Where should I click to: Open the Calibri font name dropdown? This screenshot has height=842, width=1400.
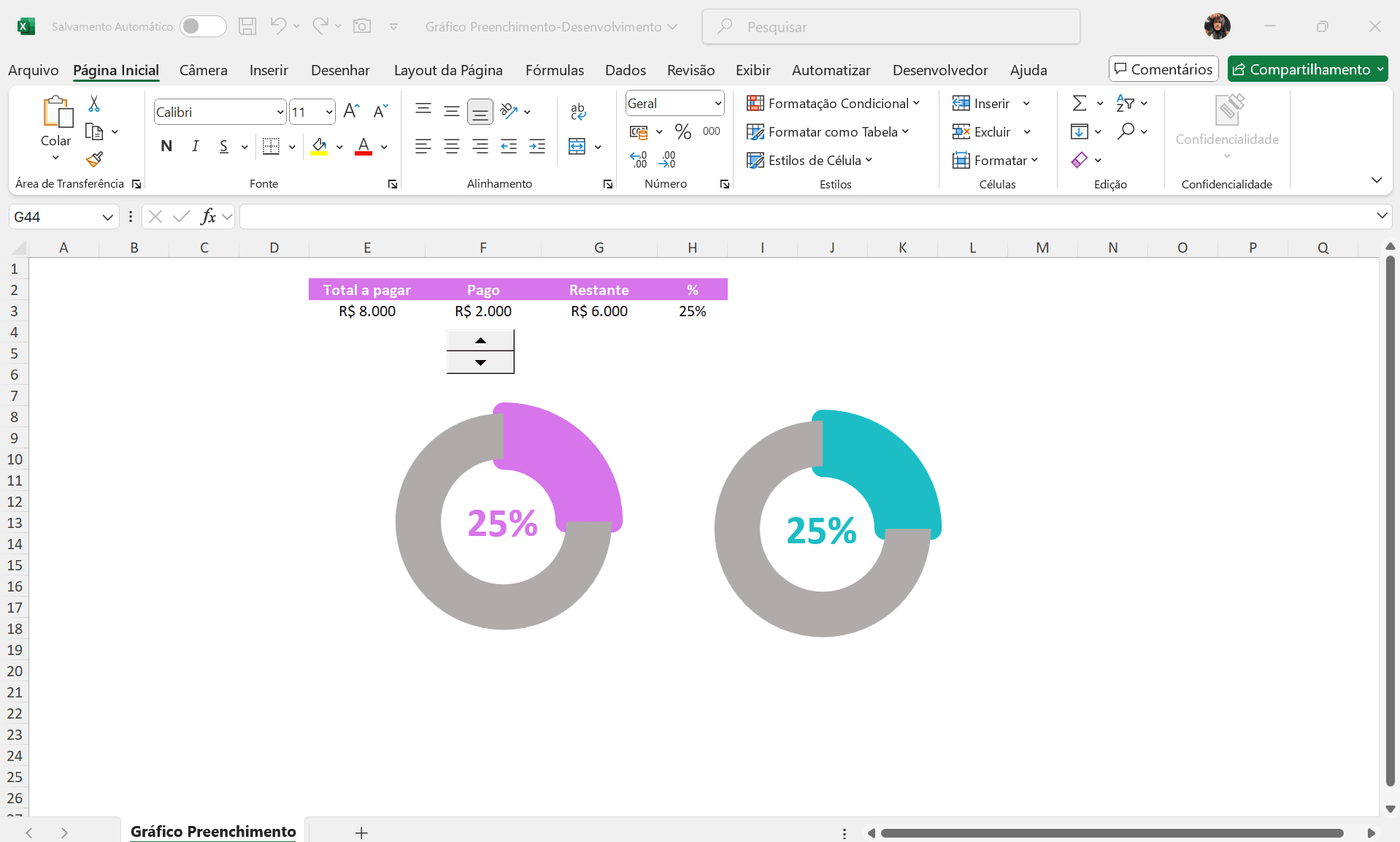[x=280, y=112]
